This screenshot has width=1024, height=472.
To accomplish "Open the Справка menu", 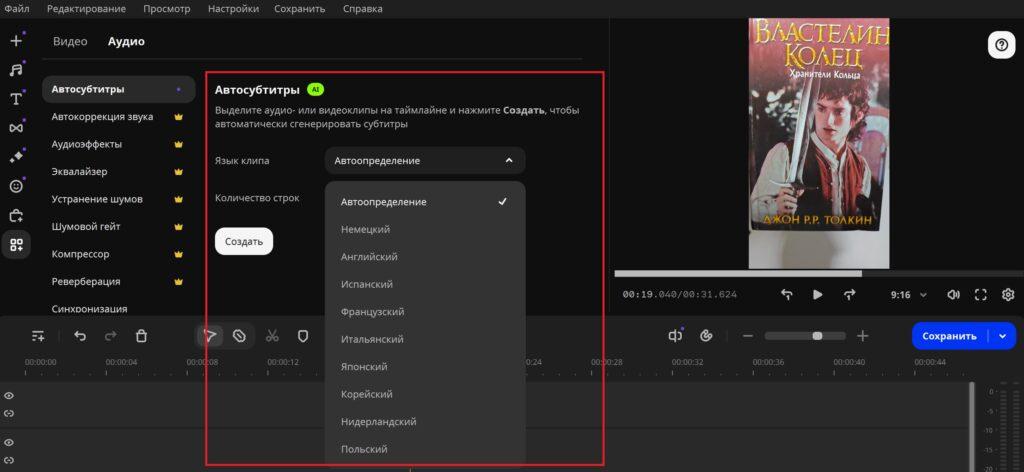I will point(362,8).
